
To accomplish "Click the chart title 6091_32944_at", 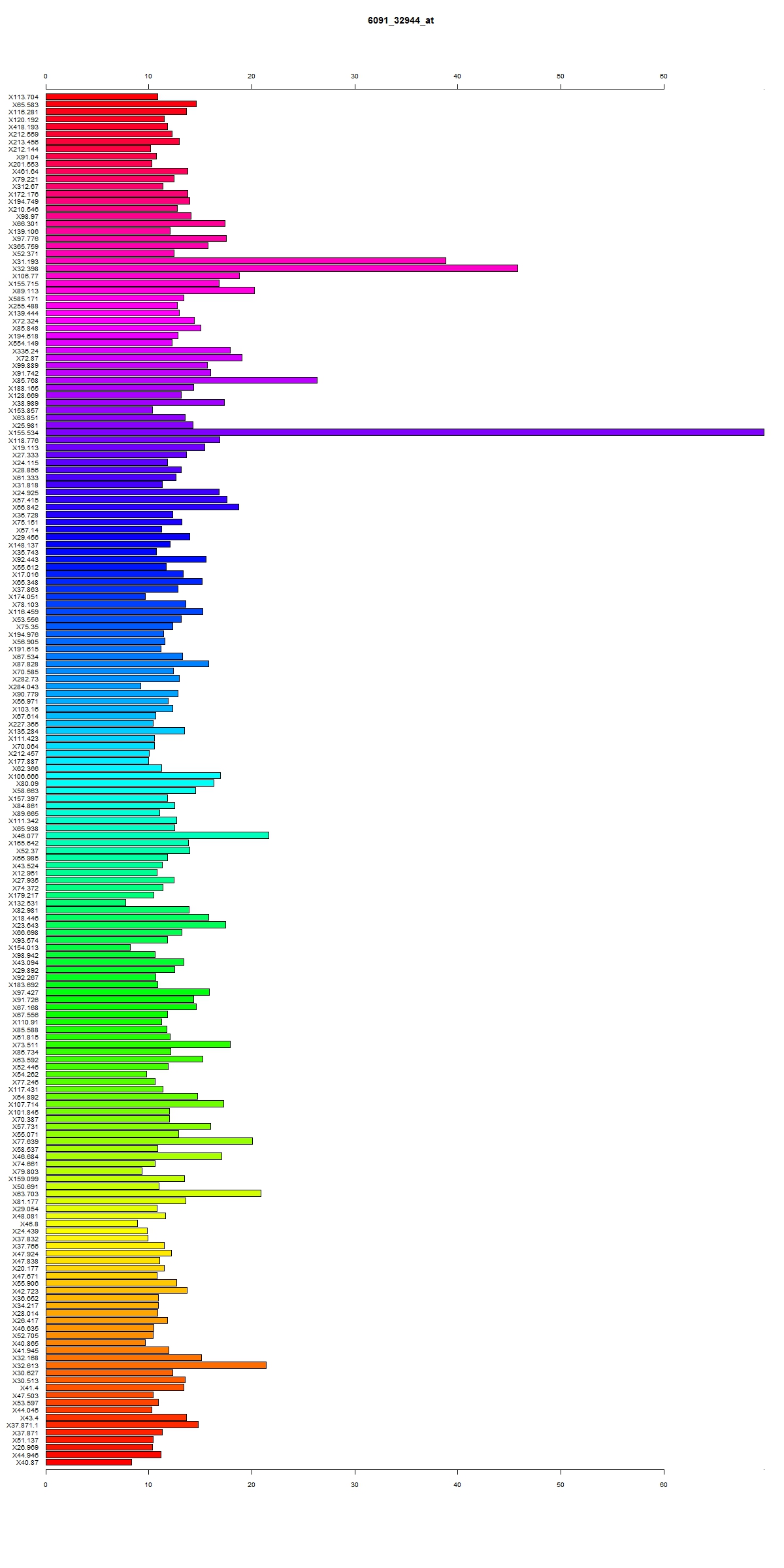I will [x=400, y=20].
